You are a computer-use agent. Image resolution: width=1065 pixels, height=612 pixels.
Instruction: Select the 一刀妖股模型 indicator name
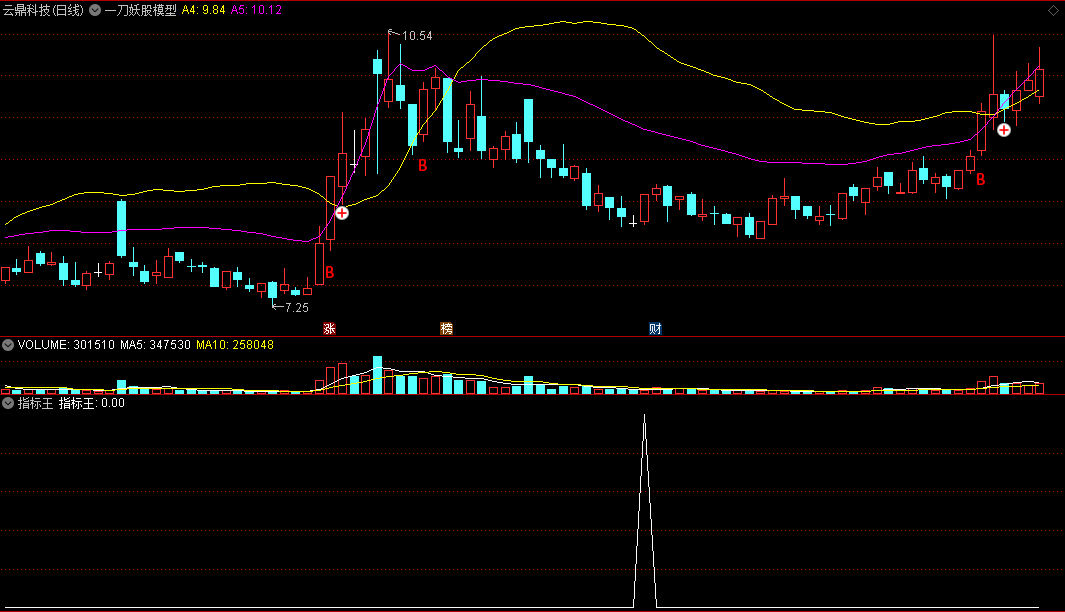(x=141, y=10)
